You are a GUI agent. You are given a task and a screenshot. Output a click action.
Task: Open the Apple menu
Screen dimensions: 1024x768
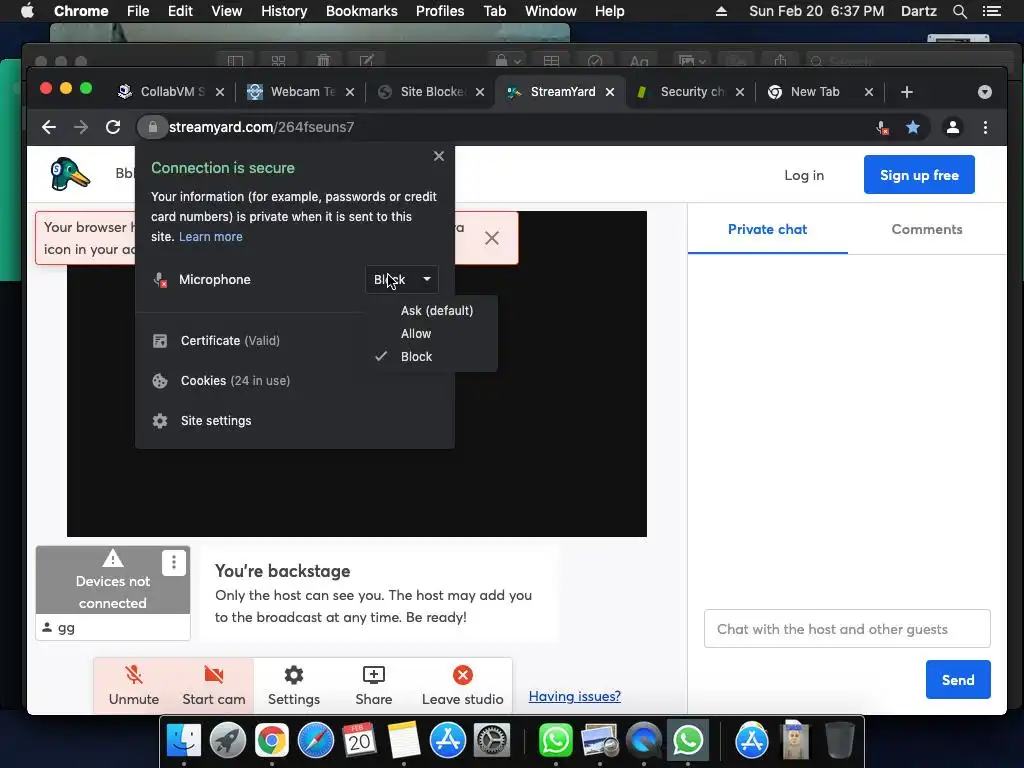click(27, 11)
